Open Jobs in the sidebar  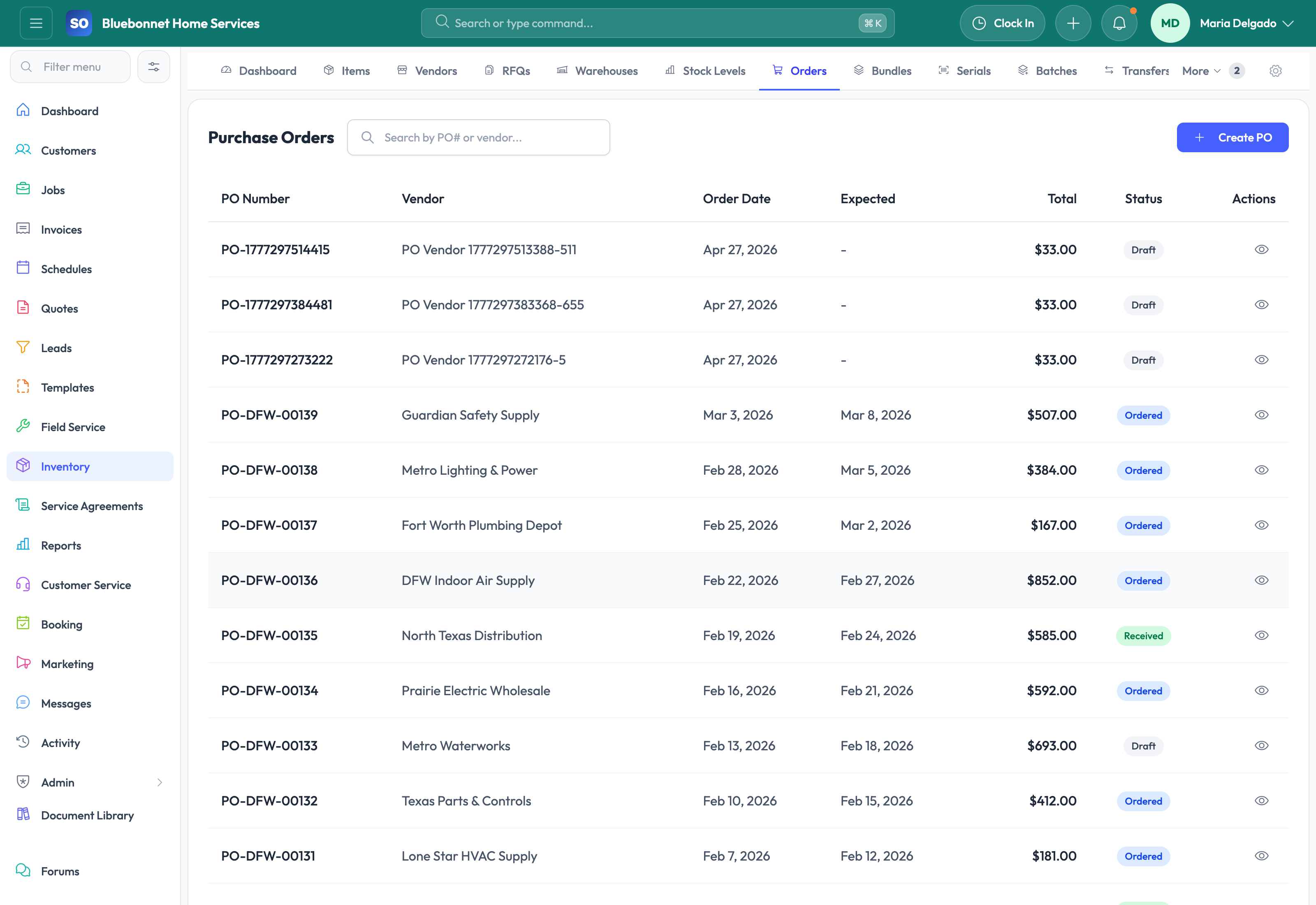point(90,190)
